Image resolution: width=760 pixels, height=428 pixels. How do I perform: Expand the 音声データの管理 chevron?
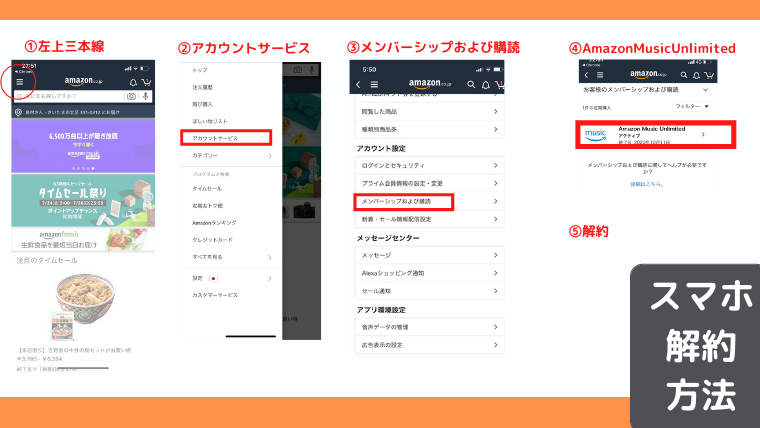point(495,327)
